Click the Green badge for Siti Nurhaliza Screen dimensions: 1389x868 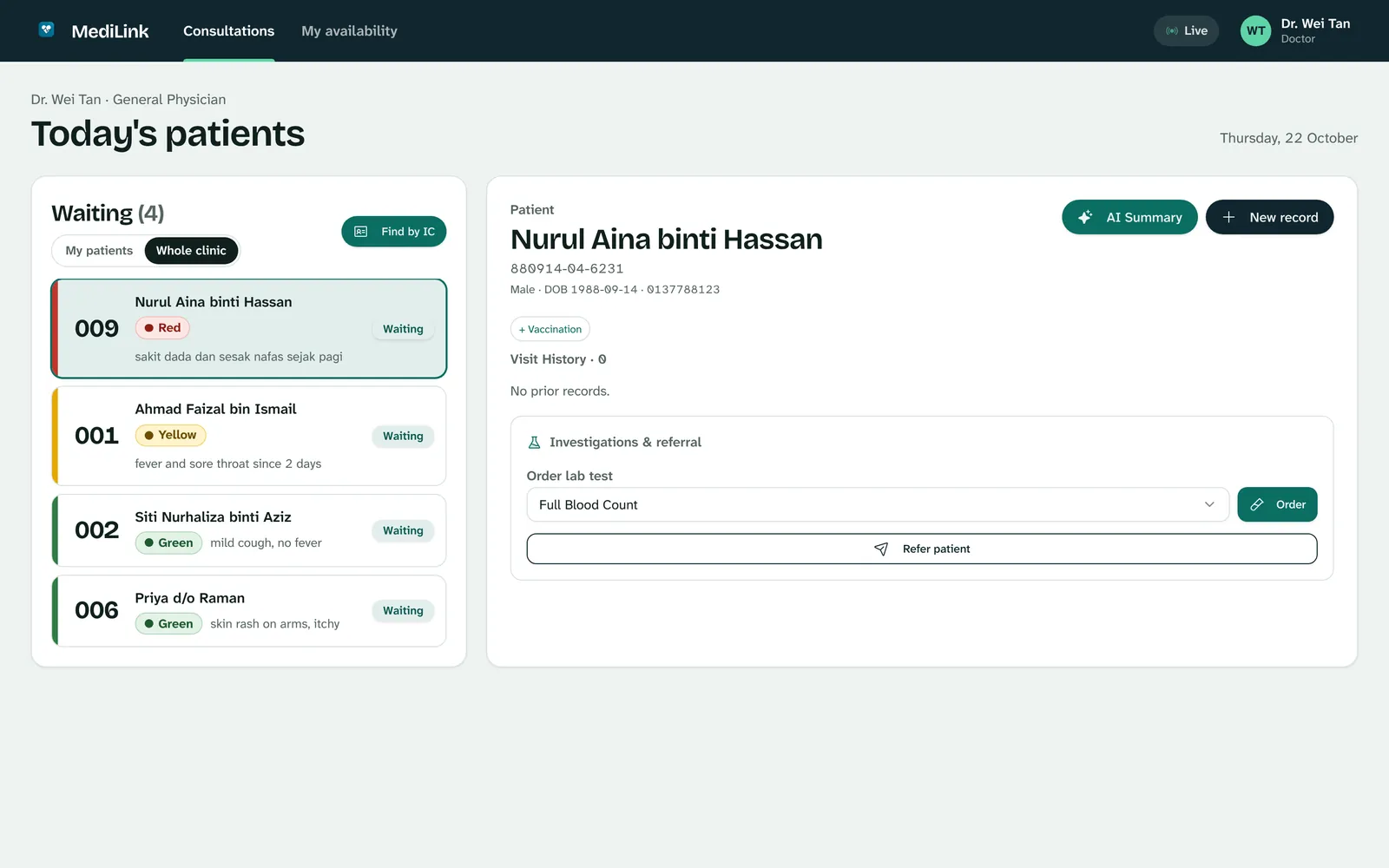(x=168, y=542)
